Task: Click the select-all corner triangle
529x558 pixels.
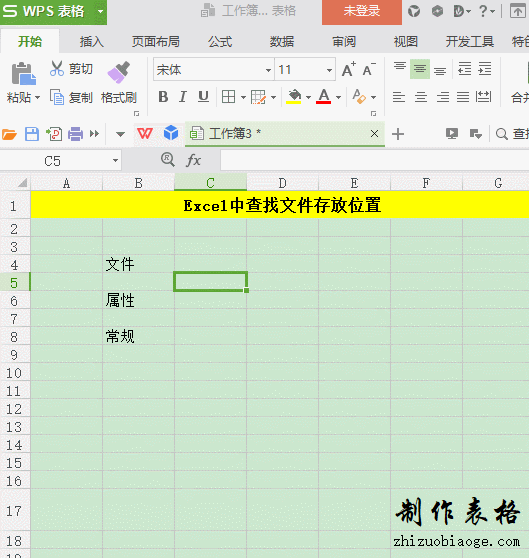Action: coord(22,183)
